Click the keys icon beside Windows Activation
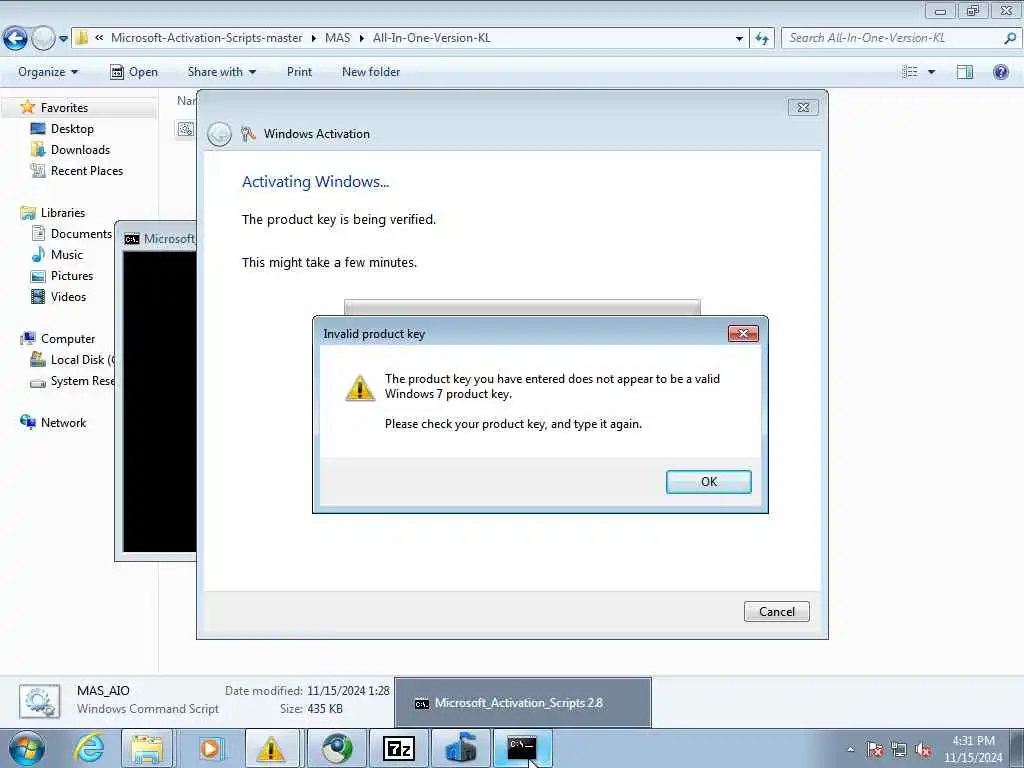Image resolution: width=1024 pixels, height=768 pixels. click(x=248, y=134)
